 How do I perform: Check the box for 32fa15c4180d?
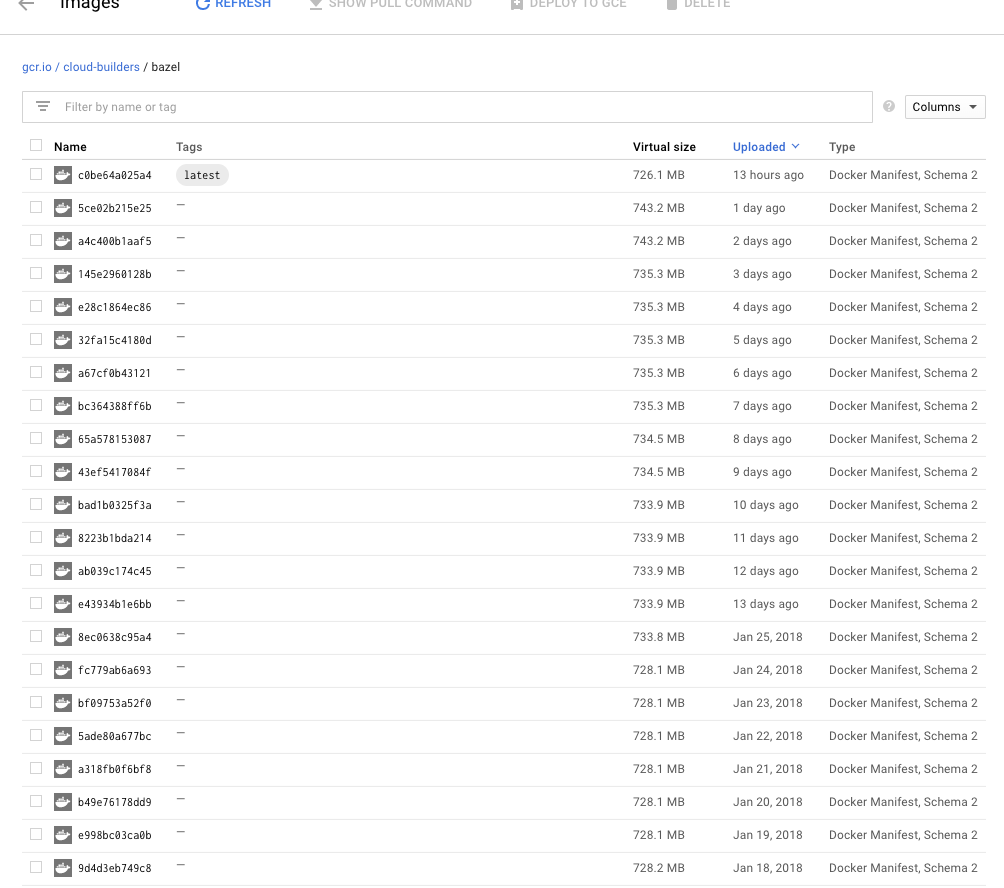[x=36, y=339]
